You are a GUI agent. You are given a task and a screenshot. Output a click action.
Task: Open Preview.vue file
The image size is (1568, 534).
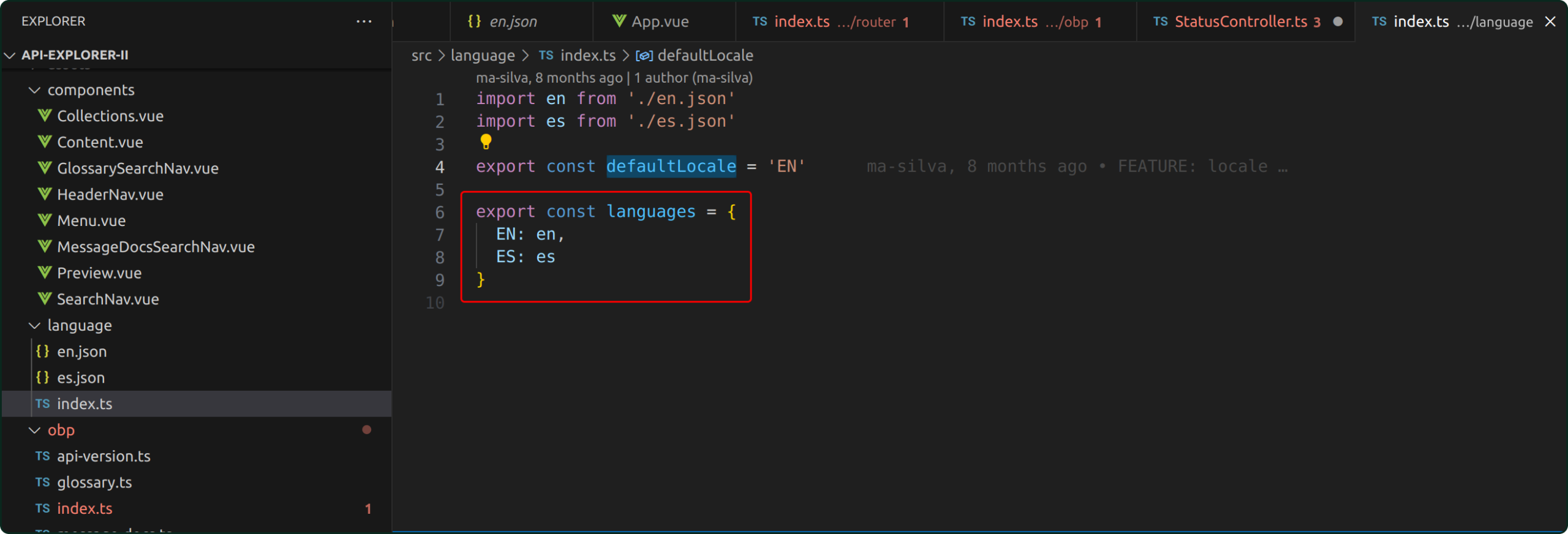click(99, 273)
